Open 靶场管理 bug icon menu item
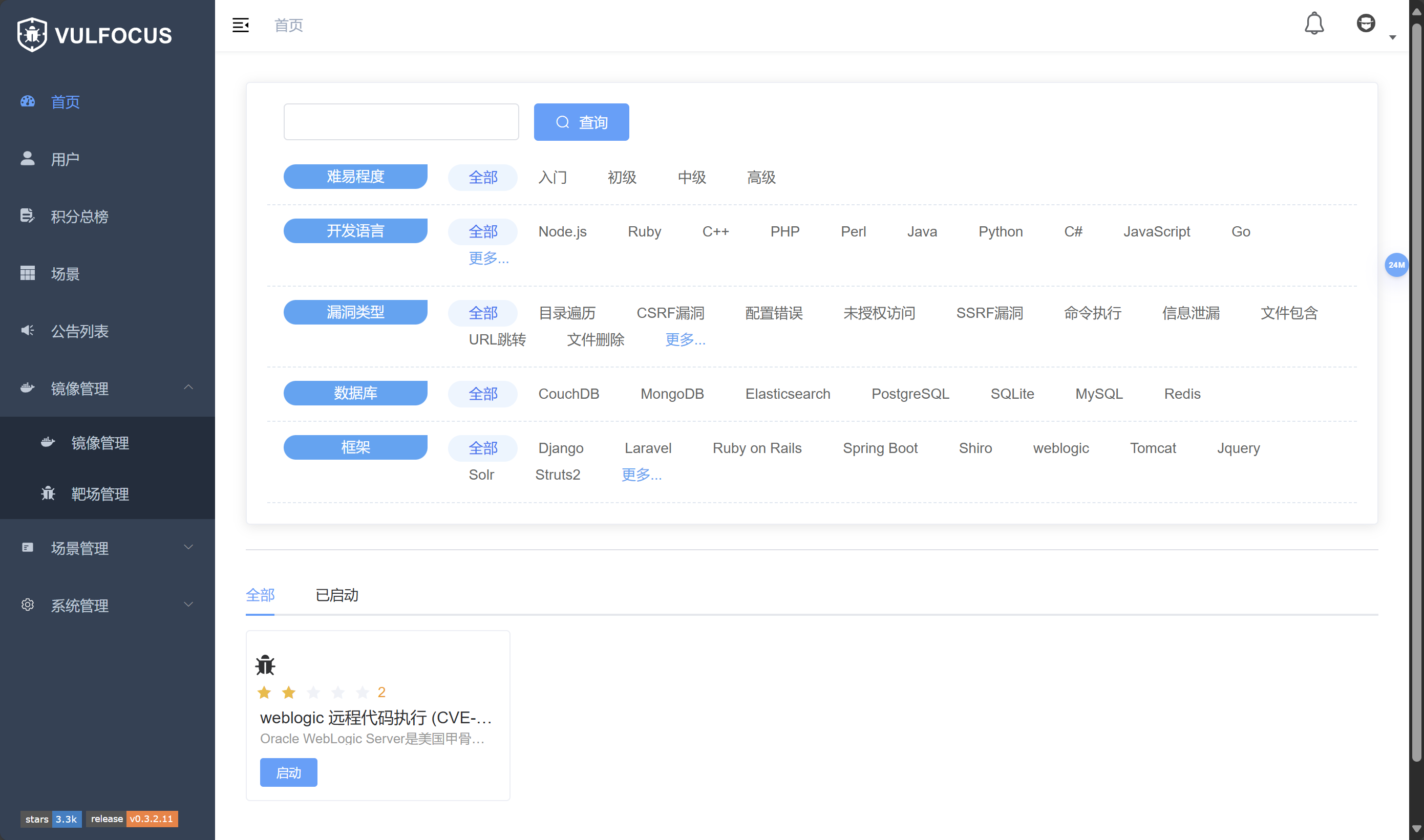The height and width of the screenshot is (840, 1424). [x=100, y=493]
